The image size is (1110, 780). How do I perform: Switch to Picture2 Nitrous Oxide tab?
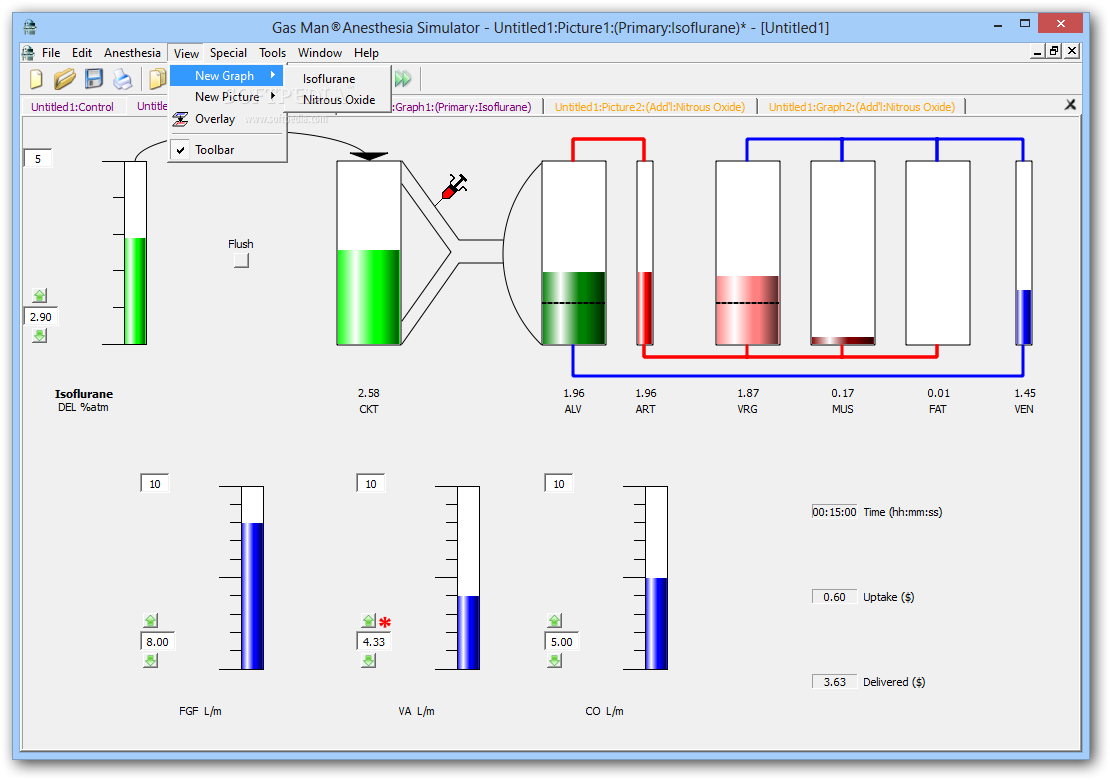click(x=650, y=107)
